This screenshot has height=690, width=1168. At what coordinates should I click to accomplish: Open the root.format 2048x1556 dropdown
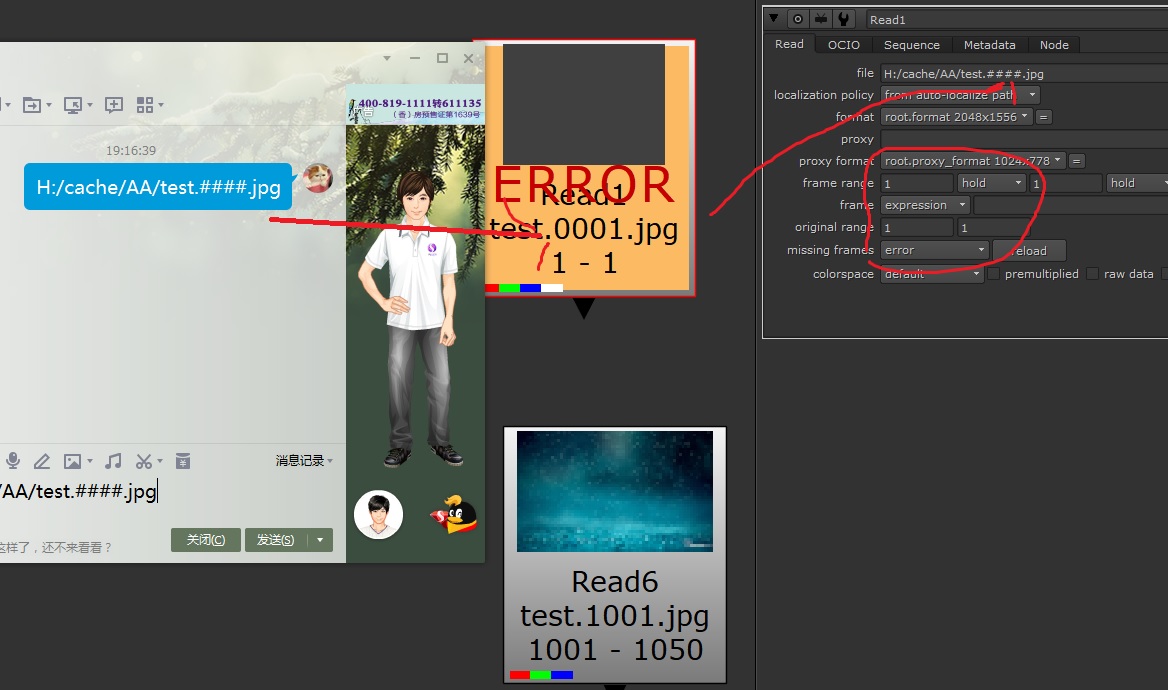[x=956, y=117]
